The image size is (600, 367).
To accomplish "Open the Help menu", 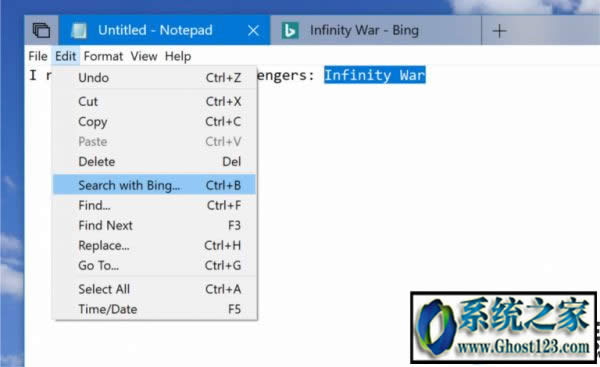I will coord(178,56).
